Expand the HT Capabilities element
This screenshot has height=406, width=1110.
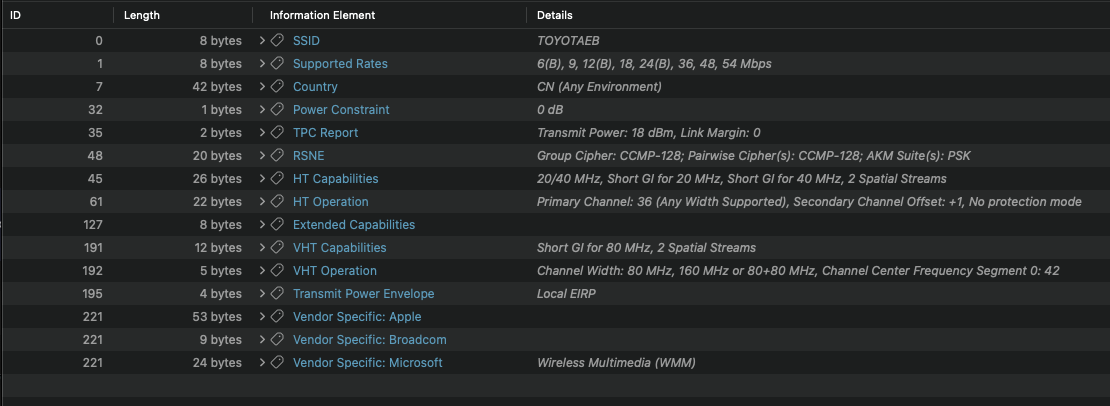(262, 179)
